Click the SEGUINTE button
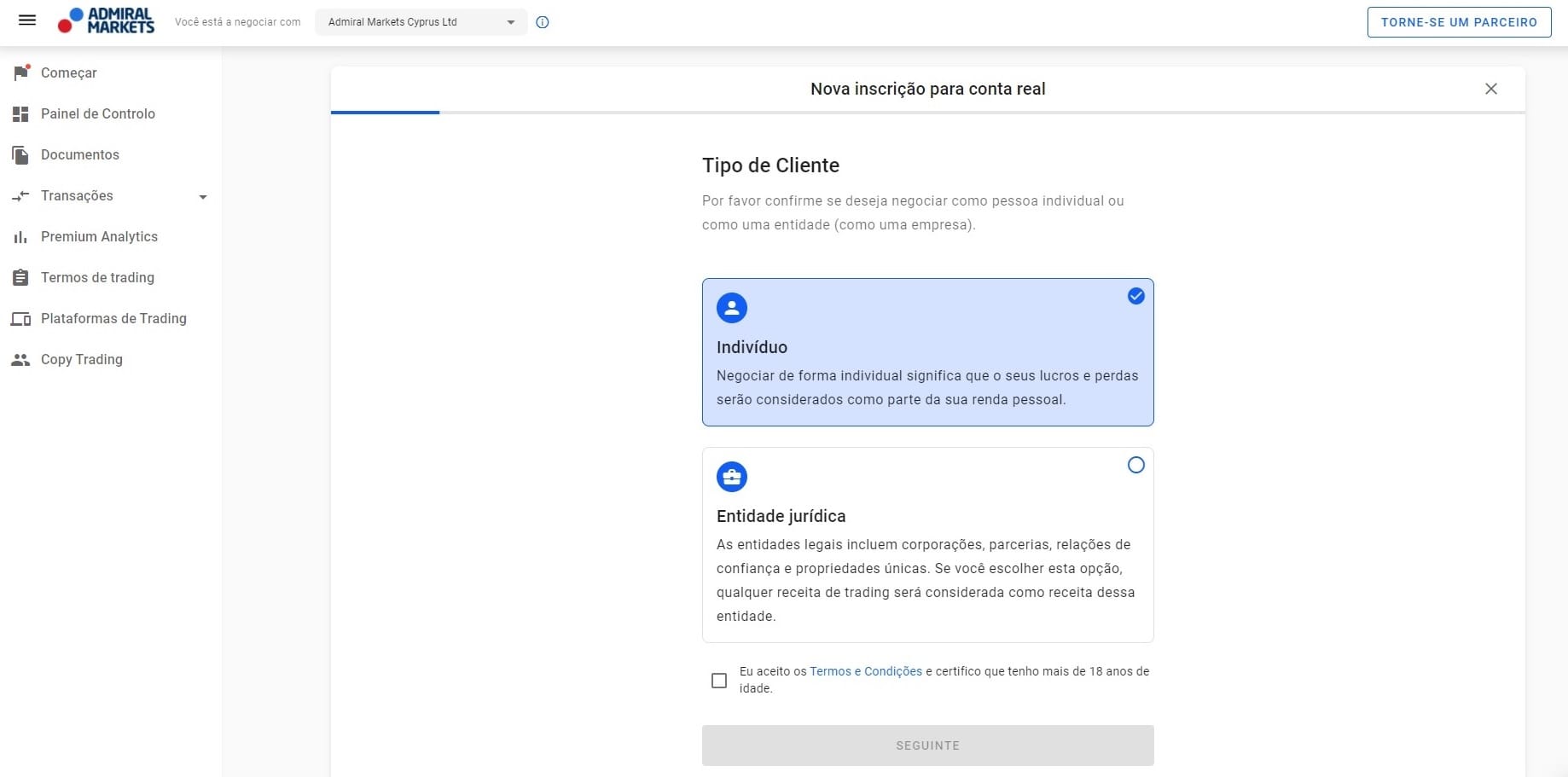This screenshot has height=777, width=1568. [928, 745]
